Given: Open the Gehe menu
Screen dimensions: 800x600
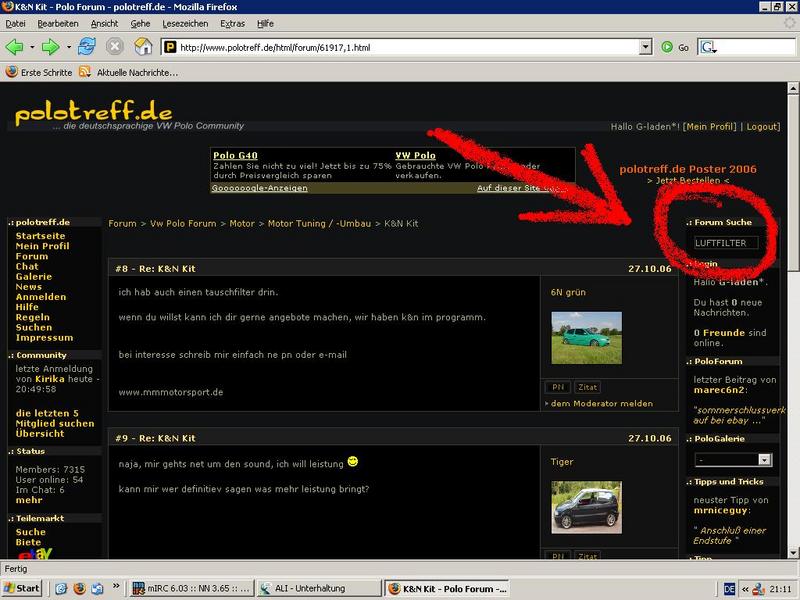Looking at the screenshot, I should [x=140, y=23].
